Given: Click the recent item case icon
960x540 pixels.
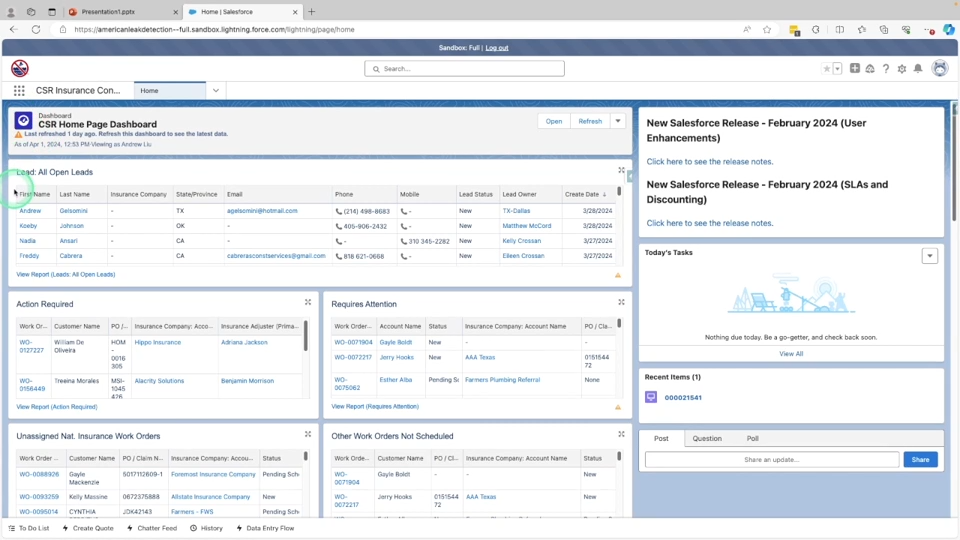Looking at the screenshot, I should [x=651, y=397].
